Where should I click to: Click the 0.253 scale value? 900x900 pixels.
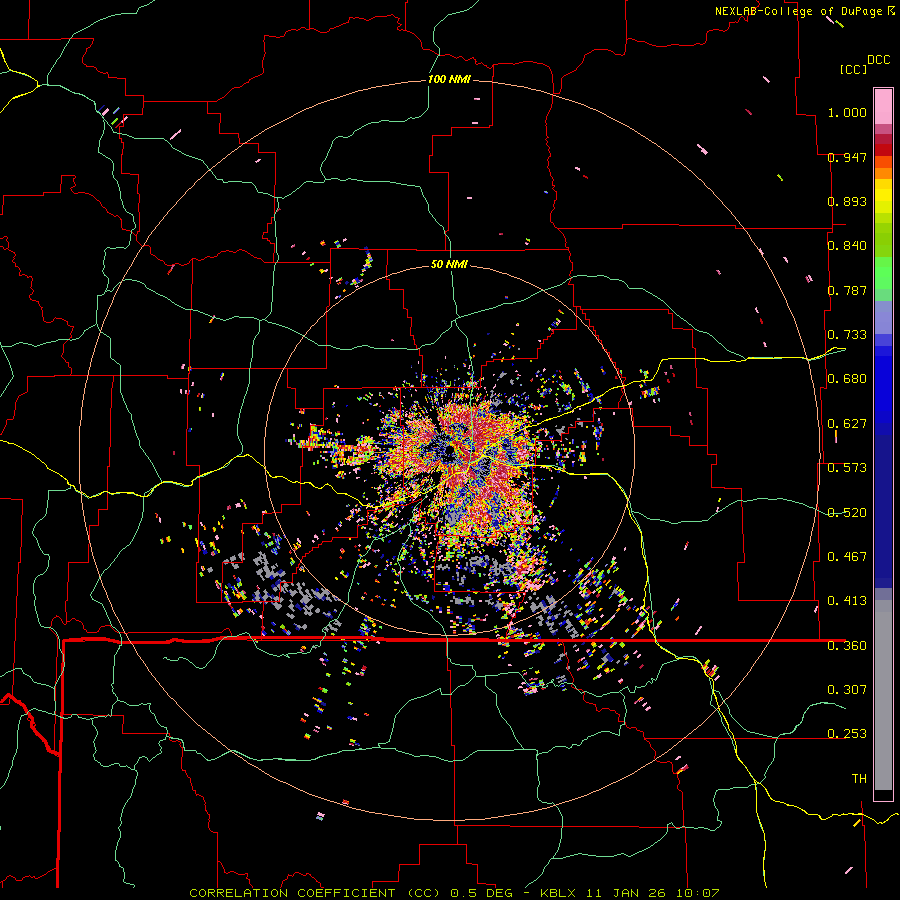click(x=847, y=734)
